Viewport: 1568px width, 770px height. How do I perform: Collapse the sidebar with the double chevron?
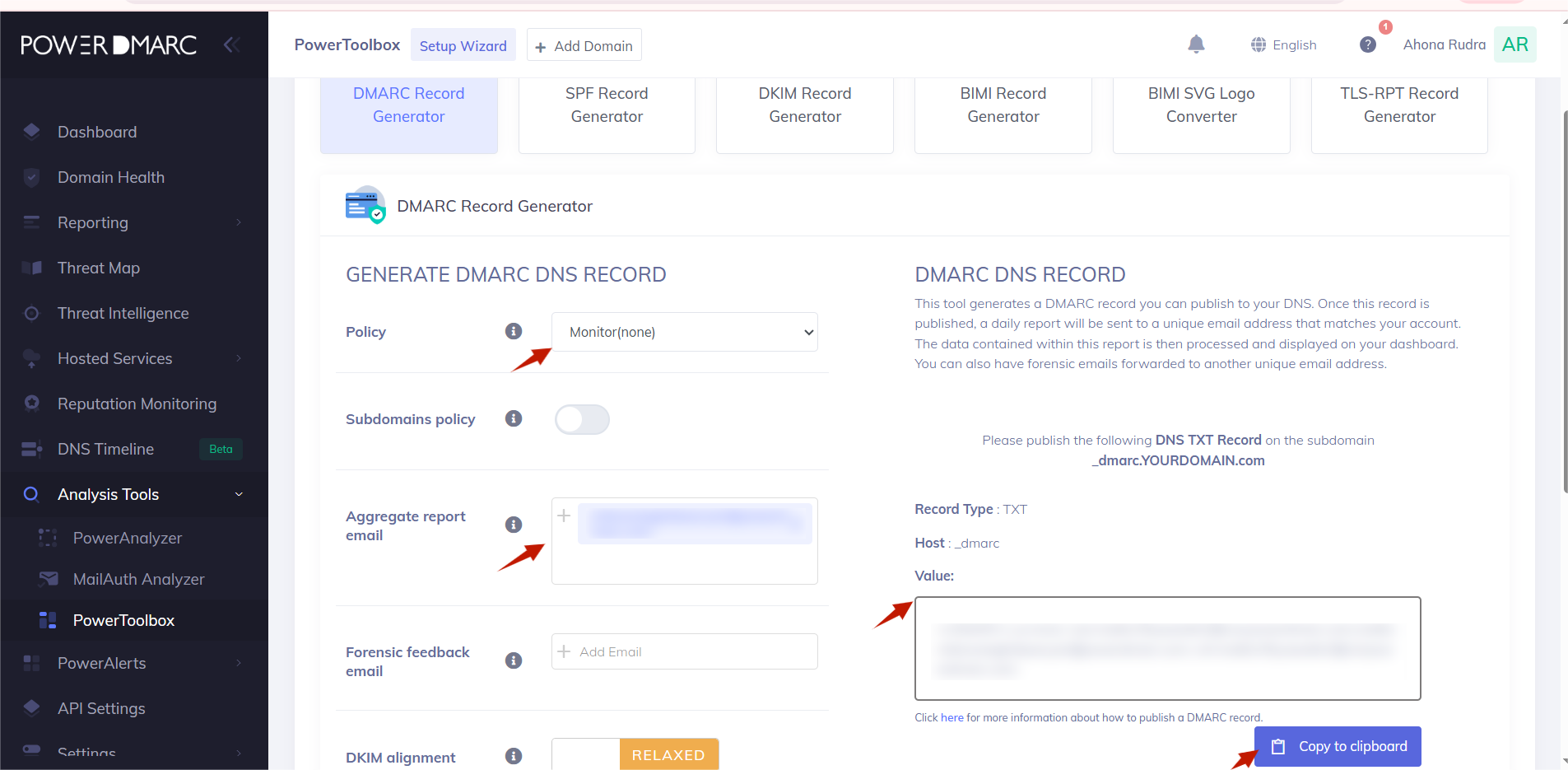(x=232, y=44)
